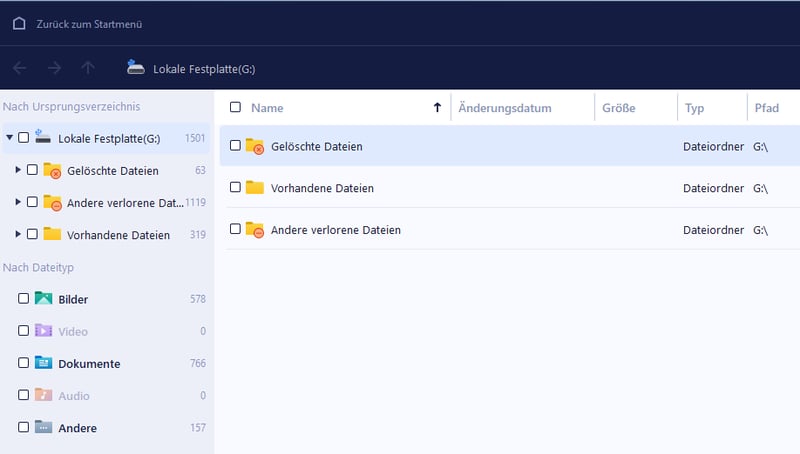The image size is (800, 454).
Task: Click the home icon for Startmenü
Action: 19,23
